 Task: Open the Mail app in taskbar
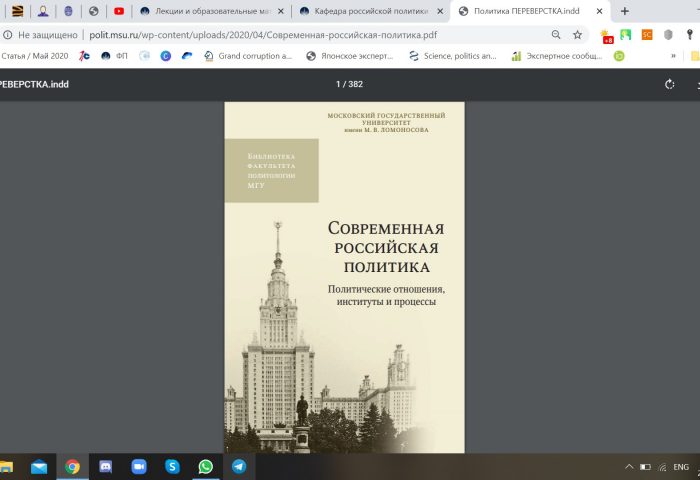pyautogui.click(x=39, y=466)
